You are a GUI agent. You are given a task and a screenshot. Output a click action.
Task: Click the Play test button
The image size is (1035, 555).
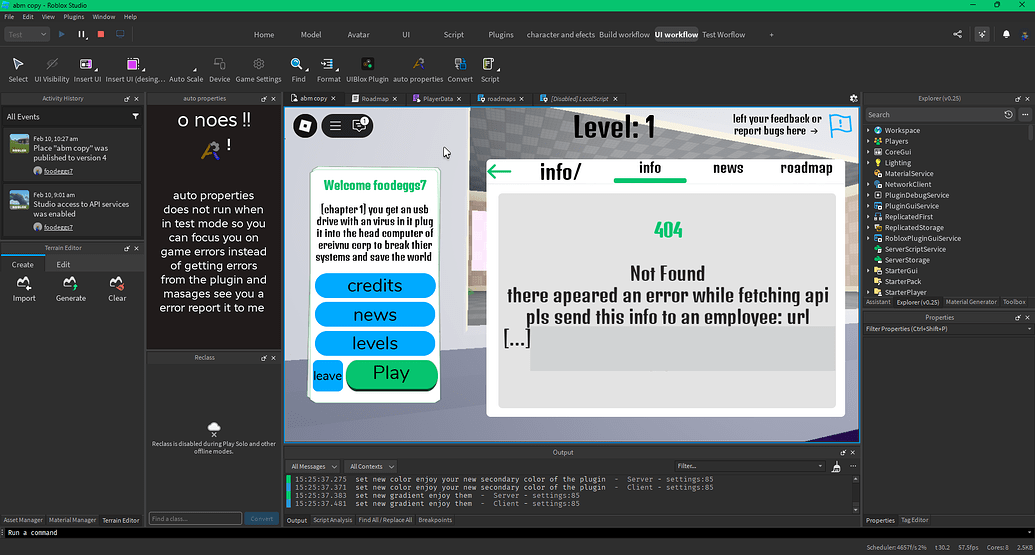(x=61, y=34)
